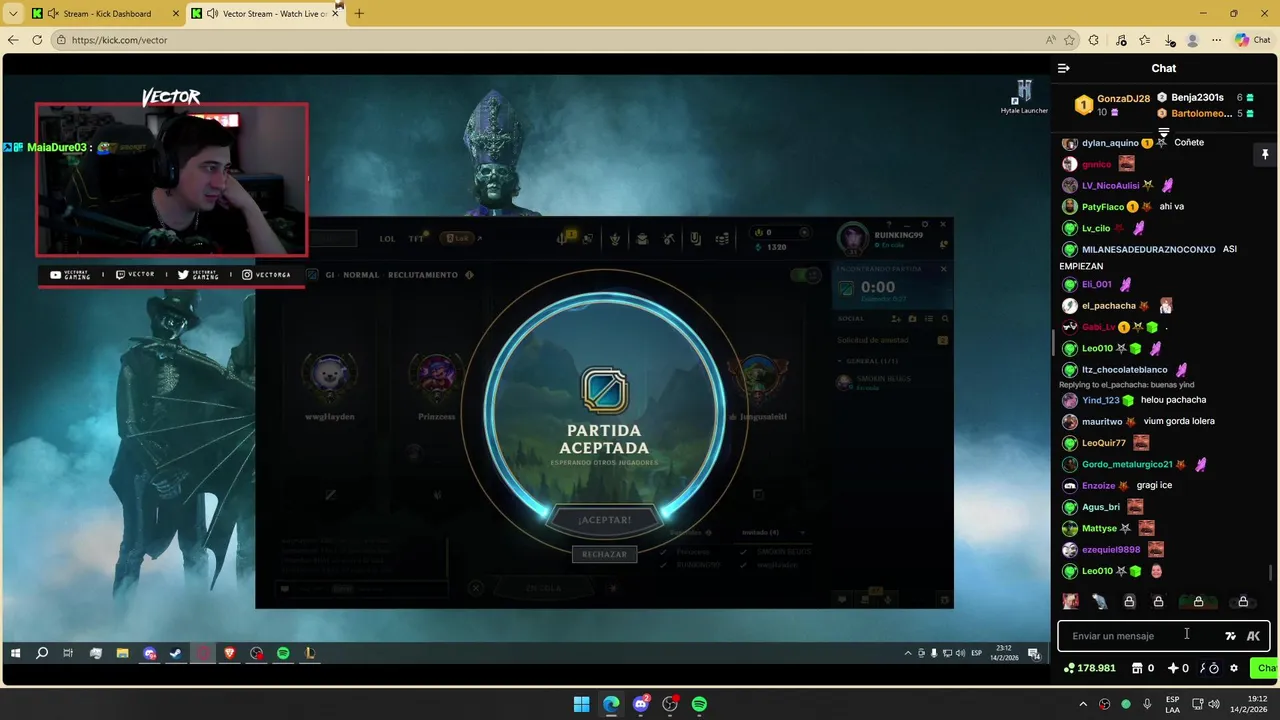Open Windows Start menu on host taskbar

point(581,704)
